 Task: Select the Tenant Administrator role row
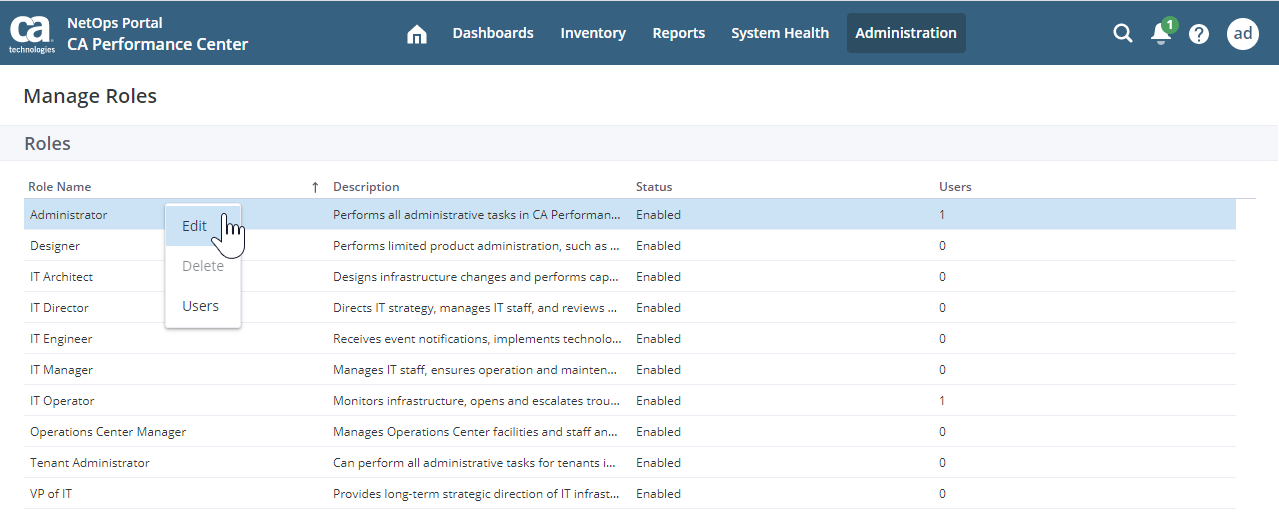coord(90,463)
